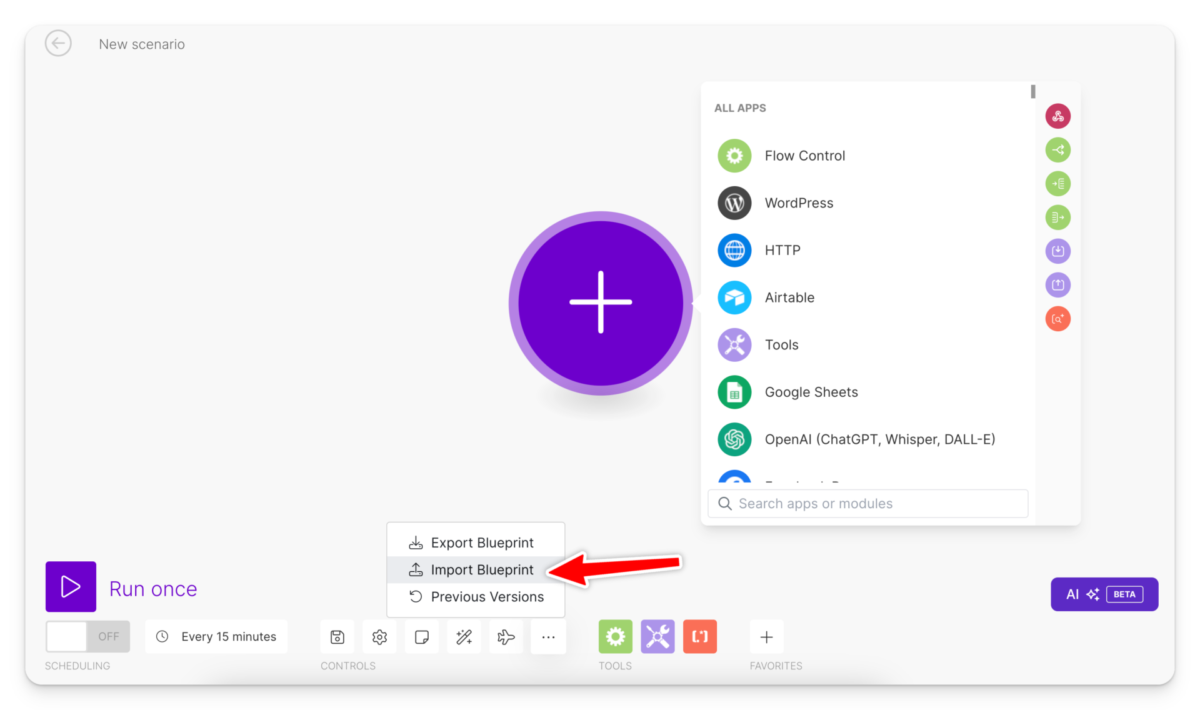Select the airplane icon in Controls
Screen dimensions: 1200x710
(505, 636)
